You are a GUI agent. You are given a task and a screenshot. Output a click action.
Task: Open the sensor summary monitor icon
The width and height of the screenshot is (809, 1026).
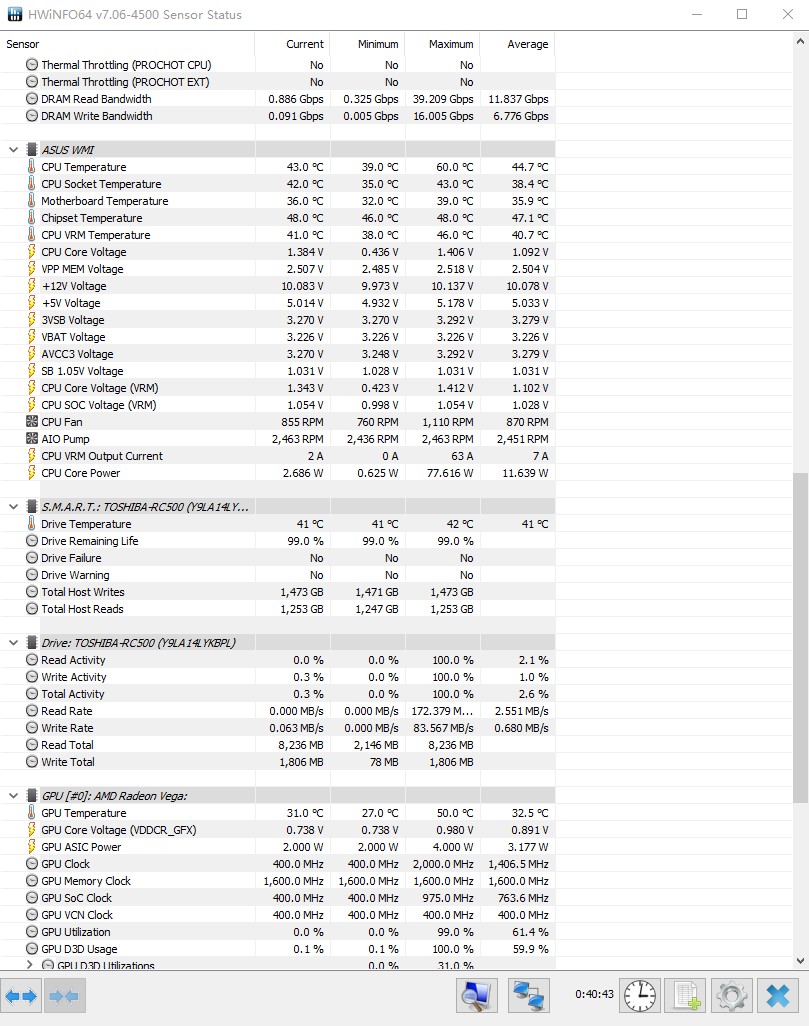(x=476, y=996)
